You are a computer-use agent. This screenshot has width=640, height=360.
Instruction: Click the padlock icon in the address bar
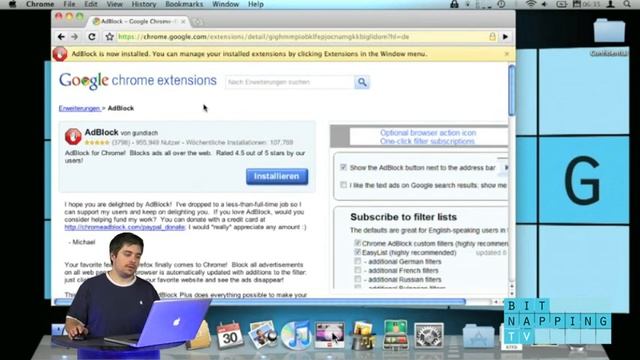click(x=492, y=37)
